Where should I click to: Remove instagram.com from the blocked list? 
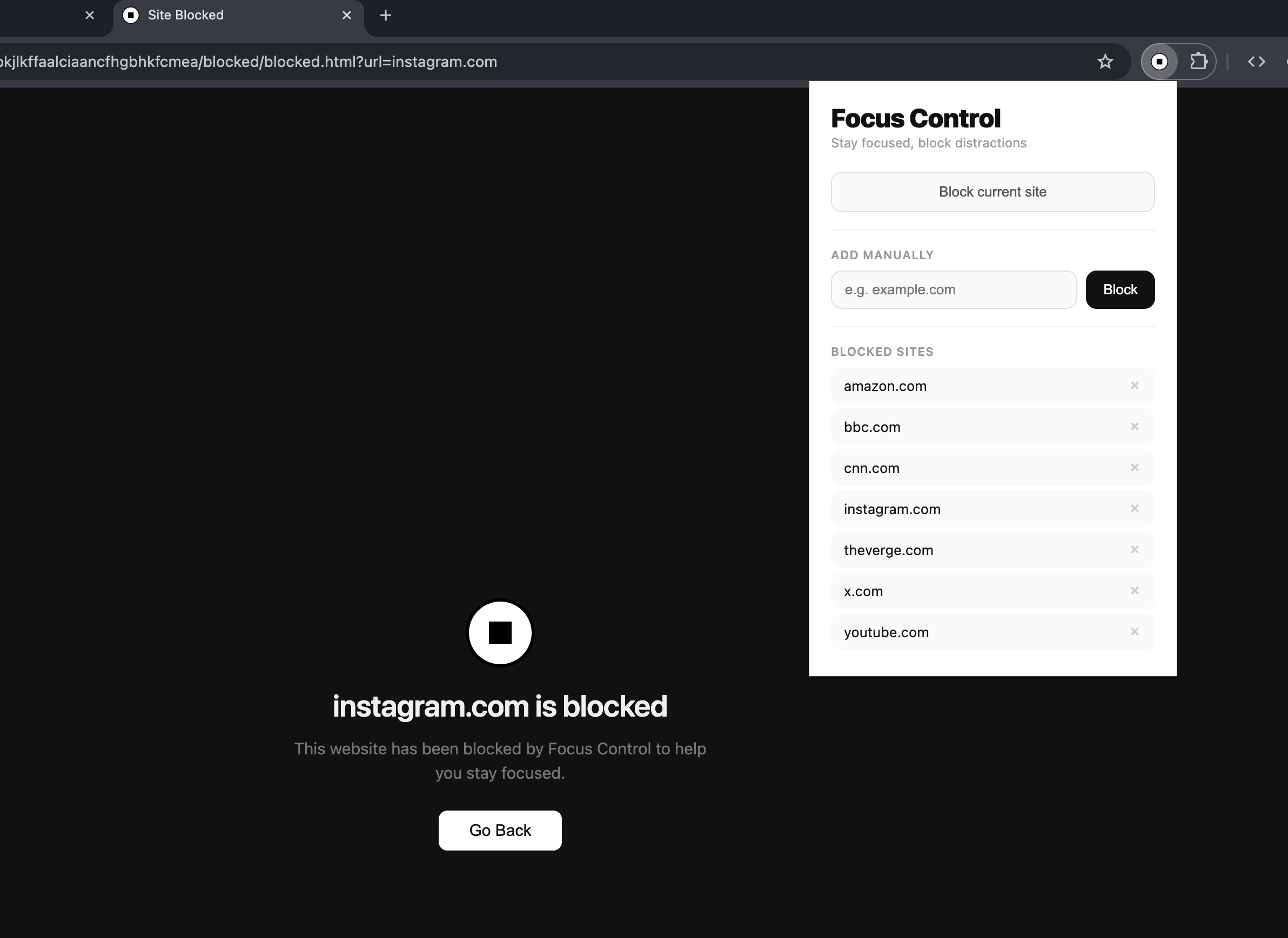point(1135,509)
